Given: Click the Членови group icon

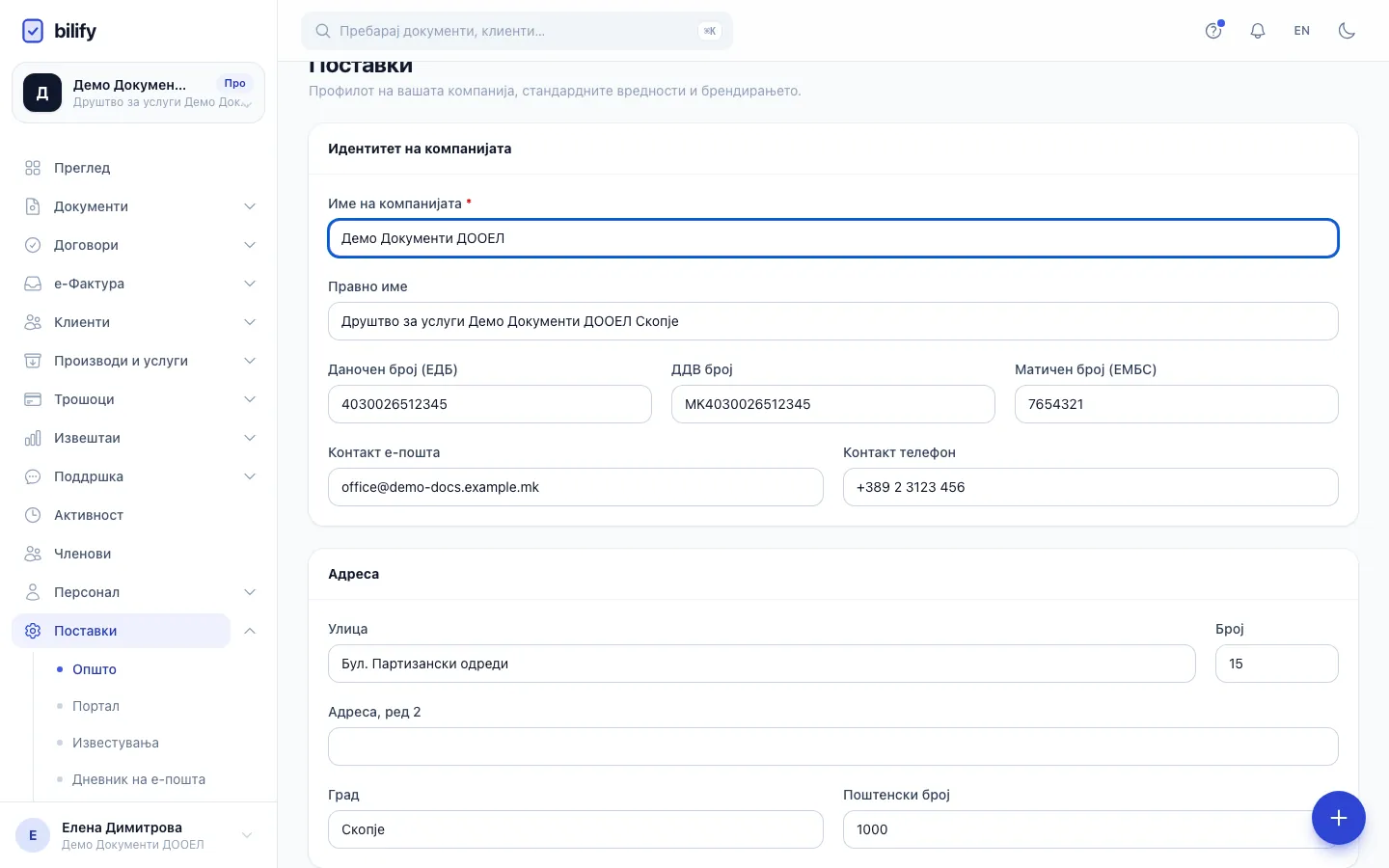Looking at the screenshot, I should (33, 554).
